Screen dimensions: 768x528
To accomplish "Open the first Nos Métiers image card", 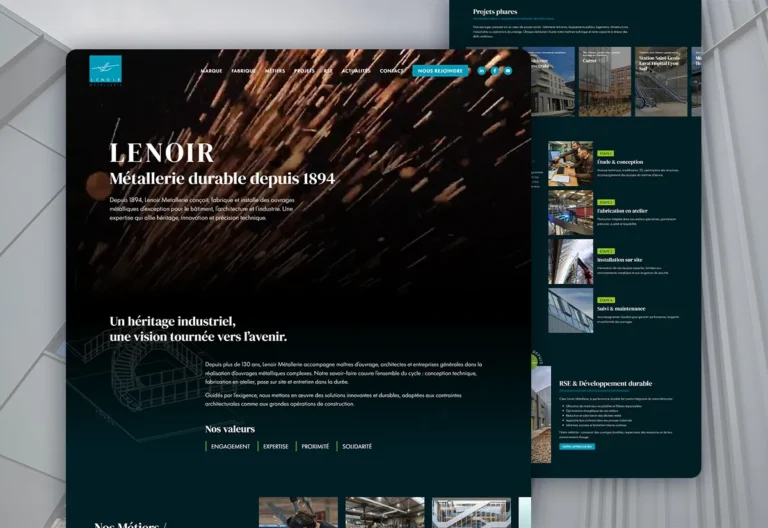I will click(298, 512).
